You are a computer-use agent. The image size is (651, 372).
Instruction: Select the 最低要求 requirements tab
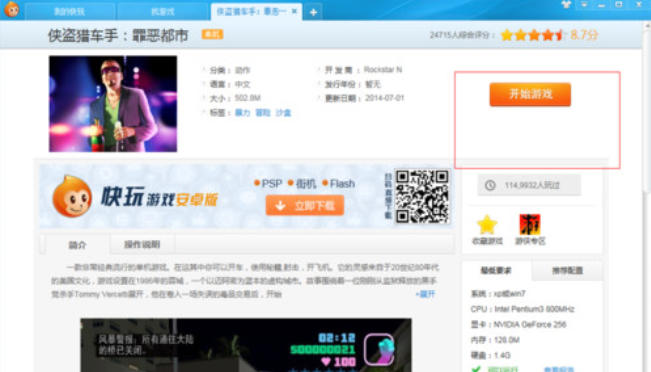click(x=496, y=271)
